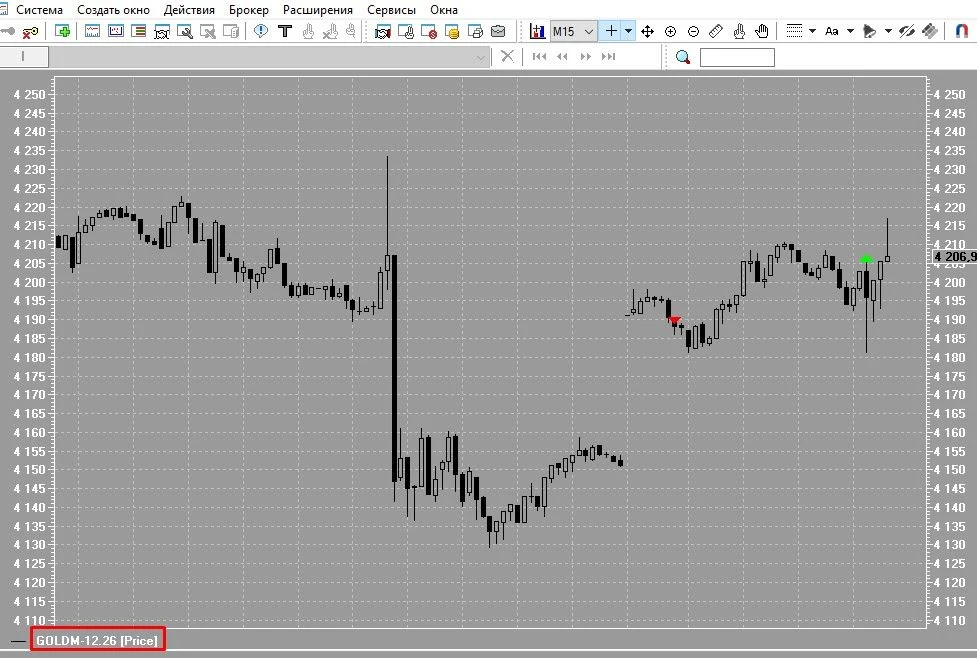This screenshot has height=658, width=977.
Task: Jump to first record arrow
Action: point(540,57)
